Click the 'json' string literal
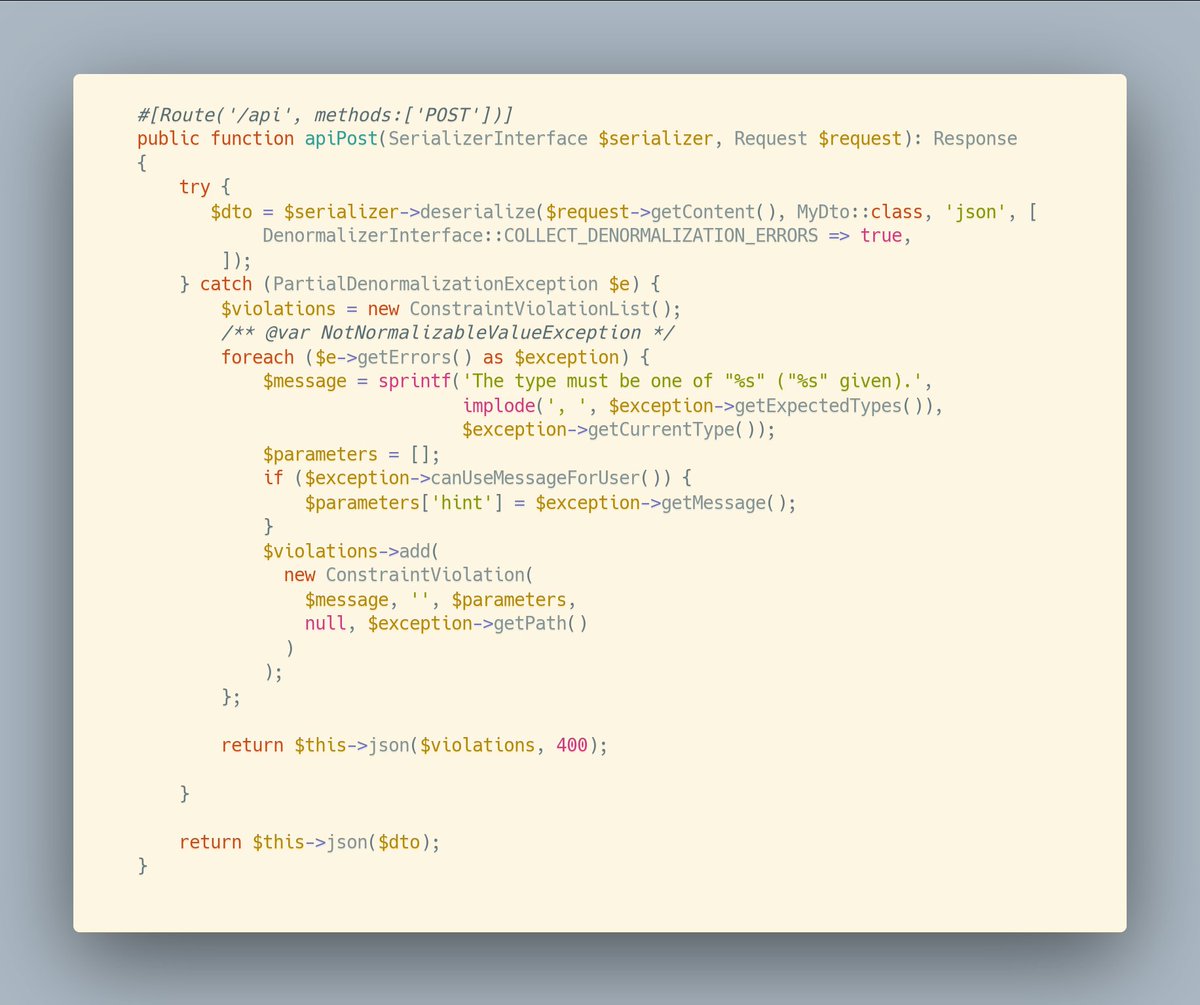1200x1005 pixels. click(x=976, y=211)
